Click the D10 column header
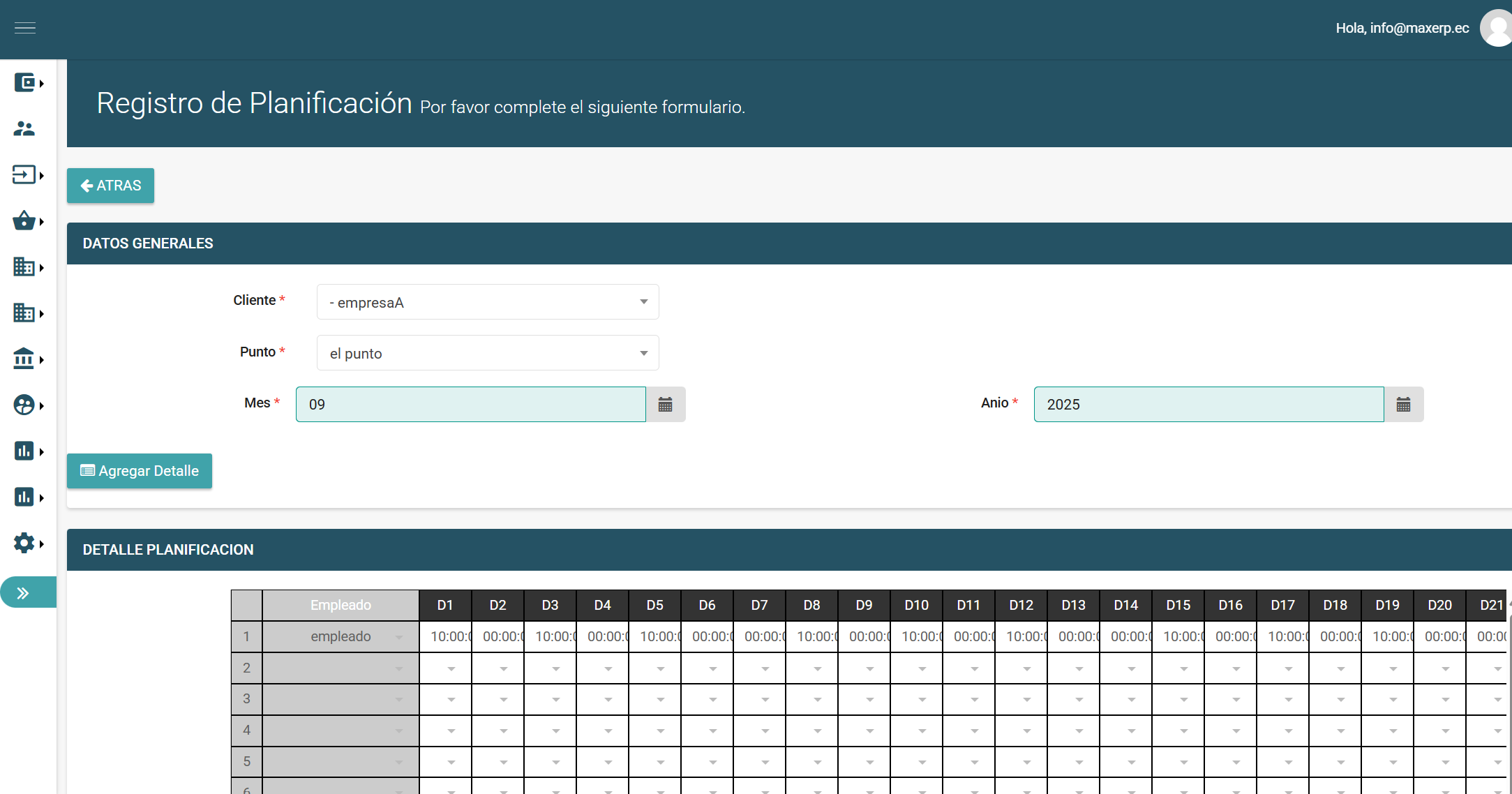 click(916, 605)
